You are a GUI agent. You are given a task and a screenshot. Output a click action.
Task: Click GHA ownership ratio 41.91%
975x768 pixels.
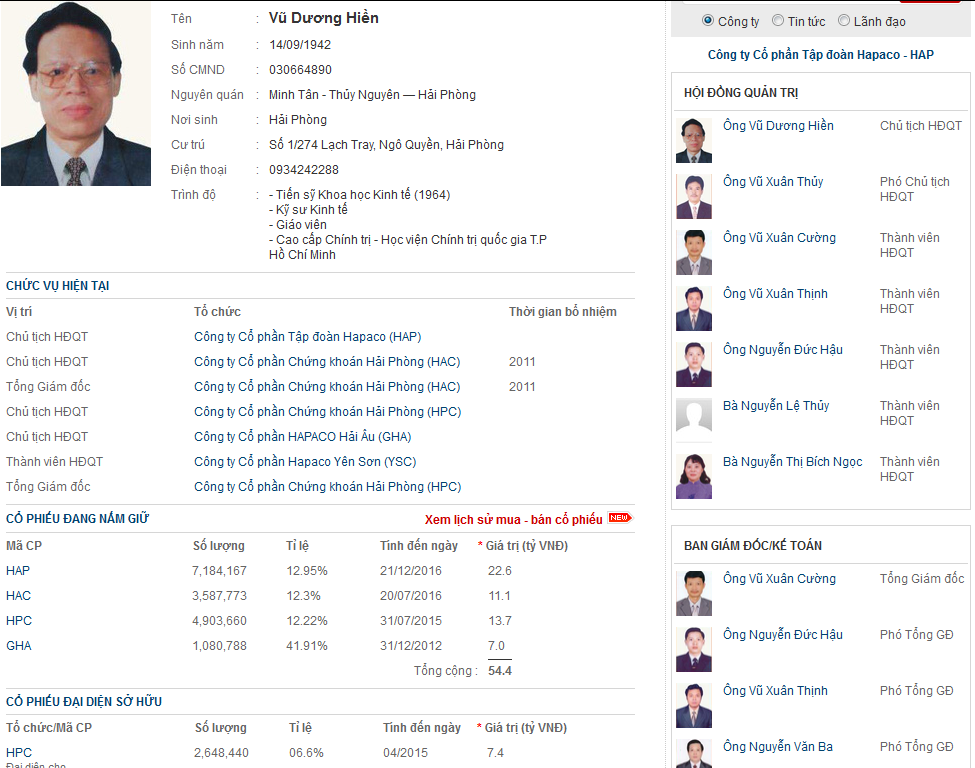(307, 645)
